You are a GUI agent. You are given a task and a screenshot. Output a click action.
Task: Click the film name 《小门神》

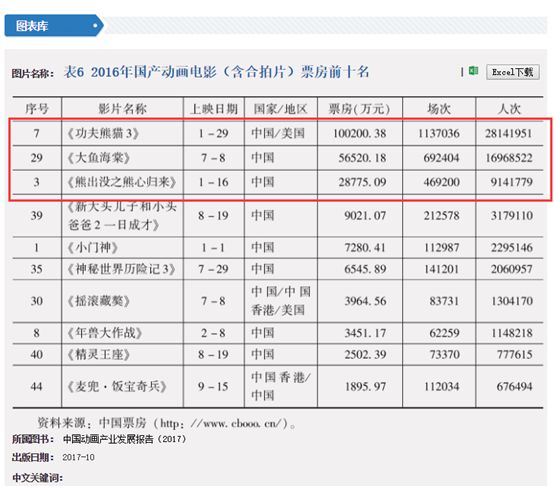coord(92,248)
